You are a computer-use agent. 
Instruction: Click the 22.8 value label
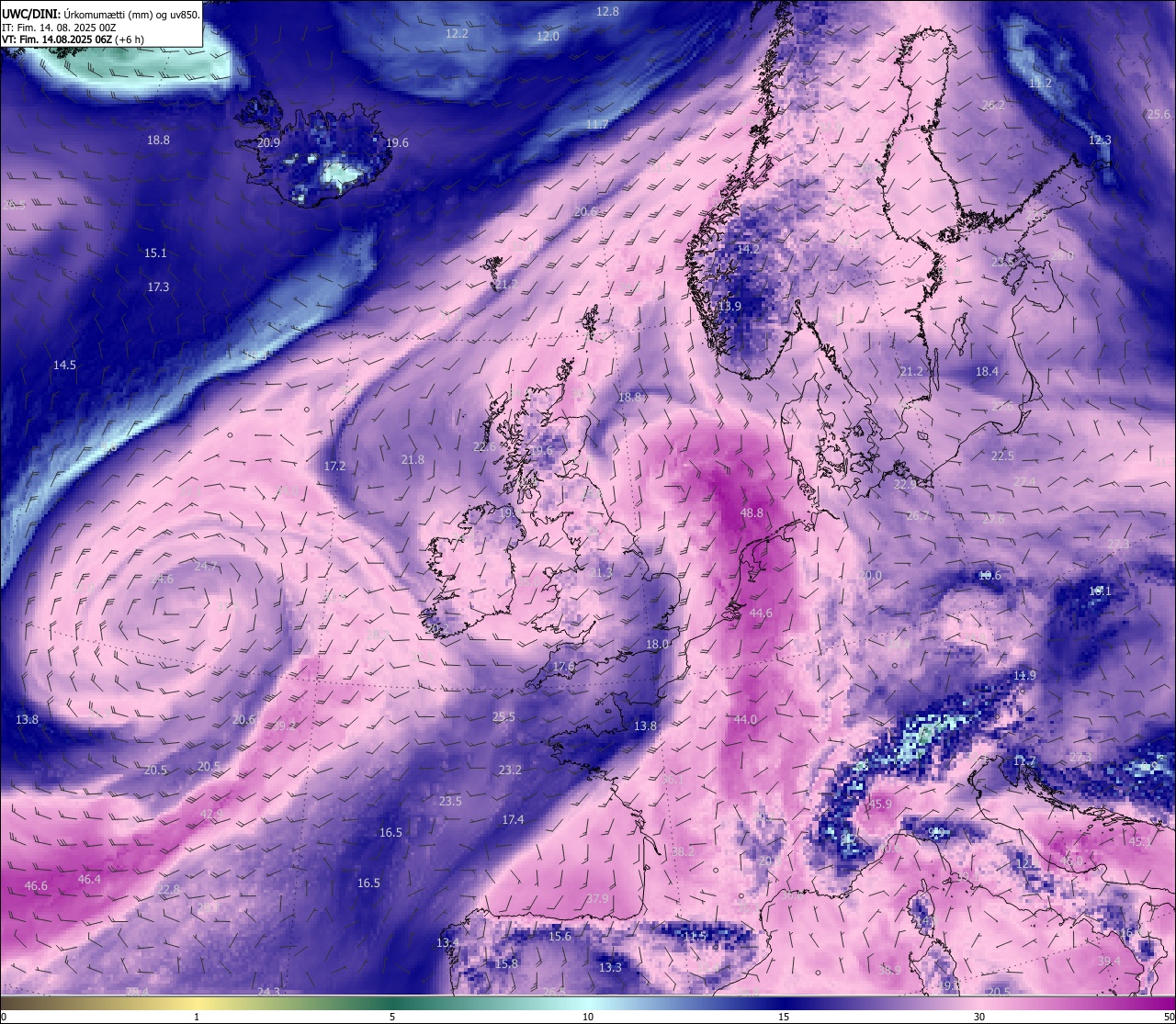(169, 890)
